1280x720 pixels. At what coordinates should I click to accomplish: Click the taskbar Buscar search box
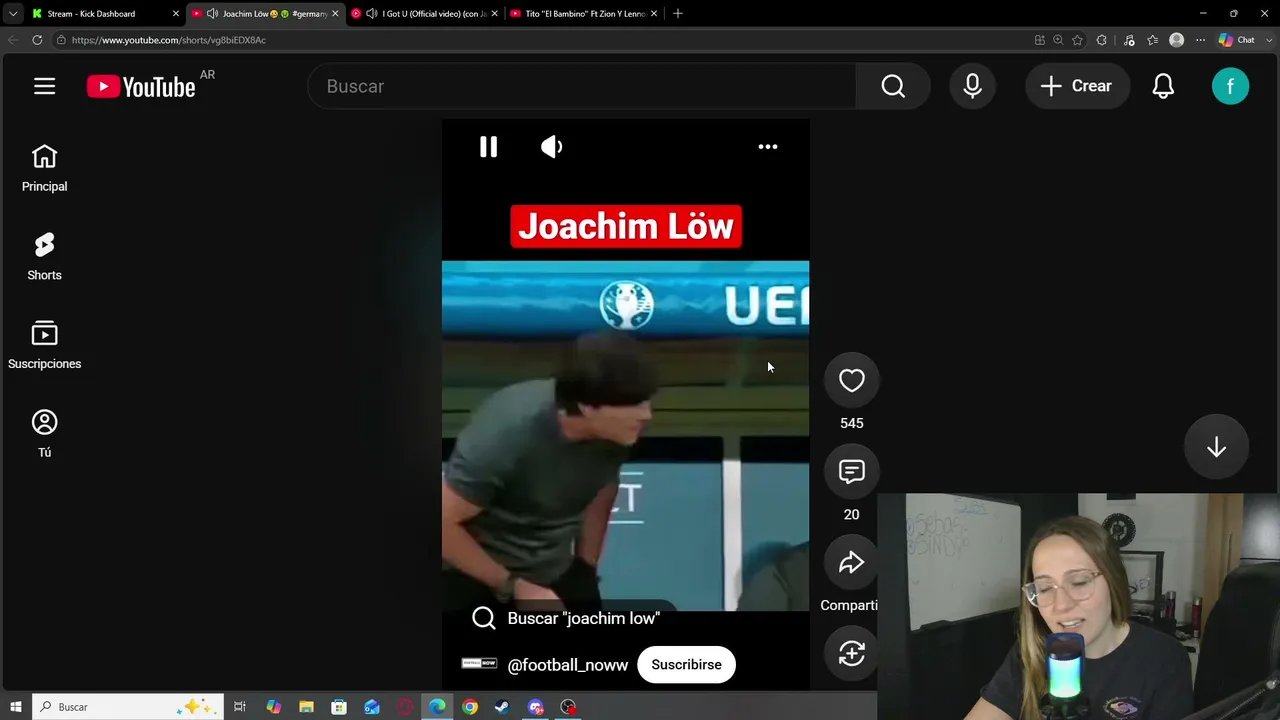pos(130,707)
